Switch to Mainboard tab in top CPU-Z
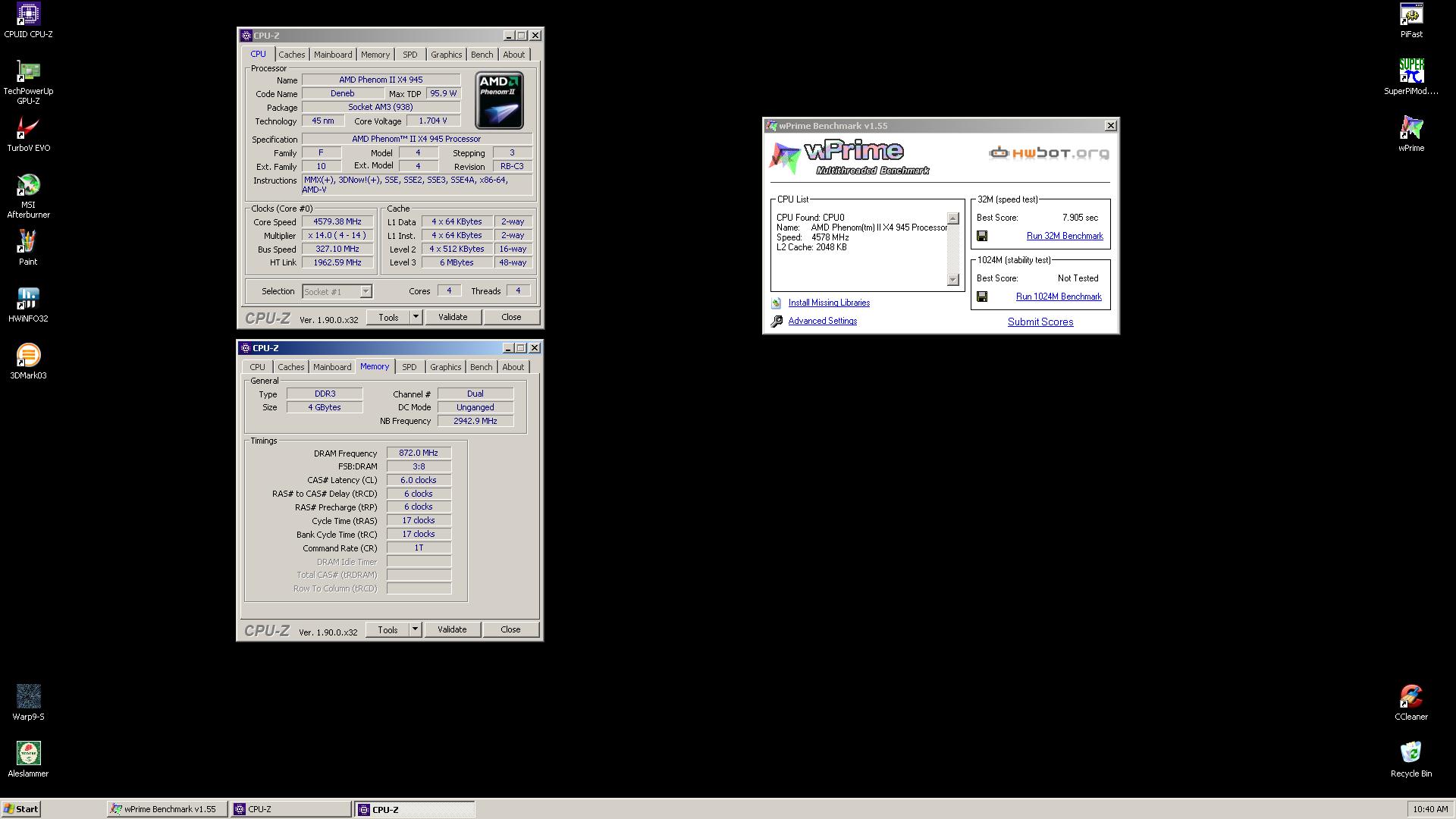 point(333,55)
